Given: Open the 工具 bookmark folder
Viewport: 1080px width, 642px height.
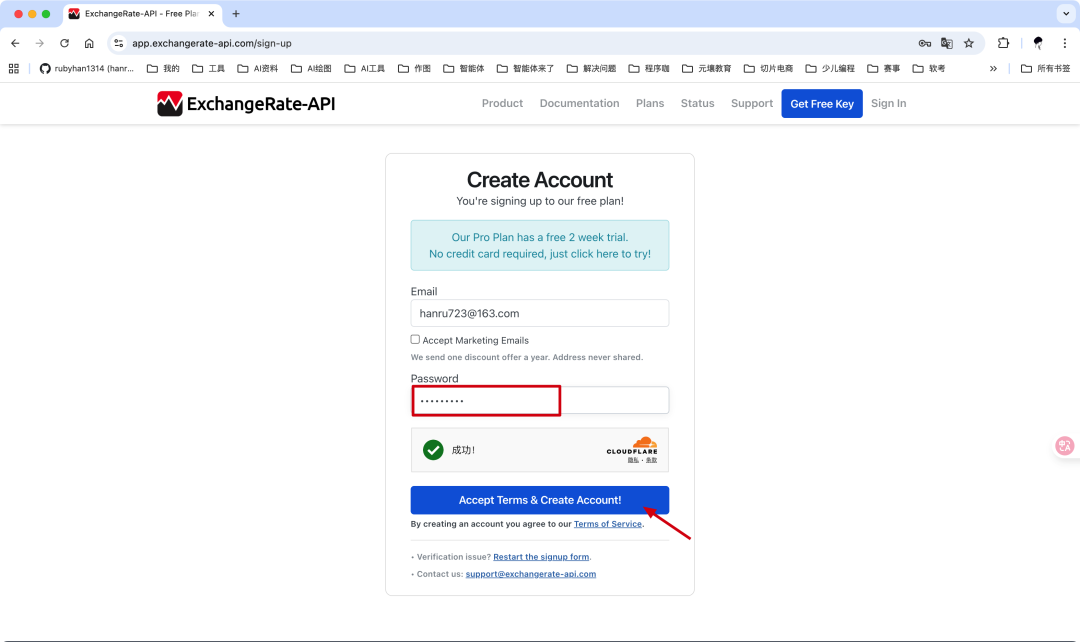Looking at the screenshot, I should coord(208,68).
